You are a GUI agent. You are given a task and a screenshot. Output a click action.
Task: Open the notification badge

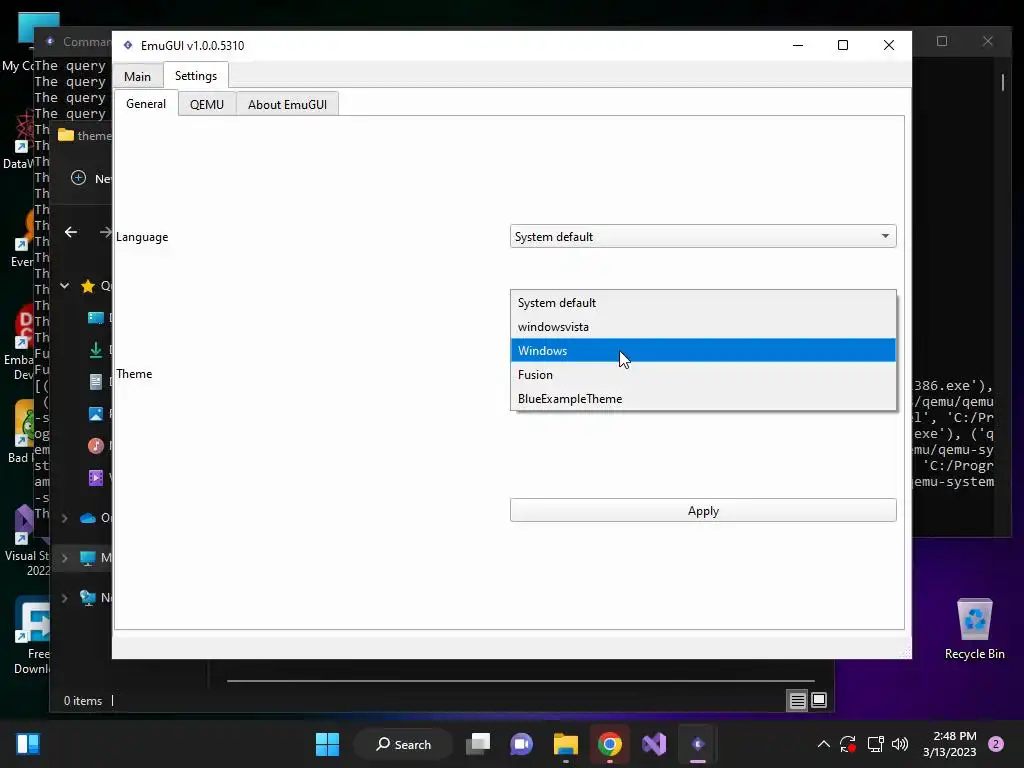996,744
